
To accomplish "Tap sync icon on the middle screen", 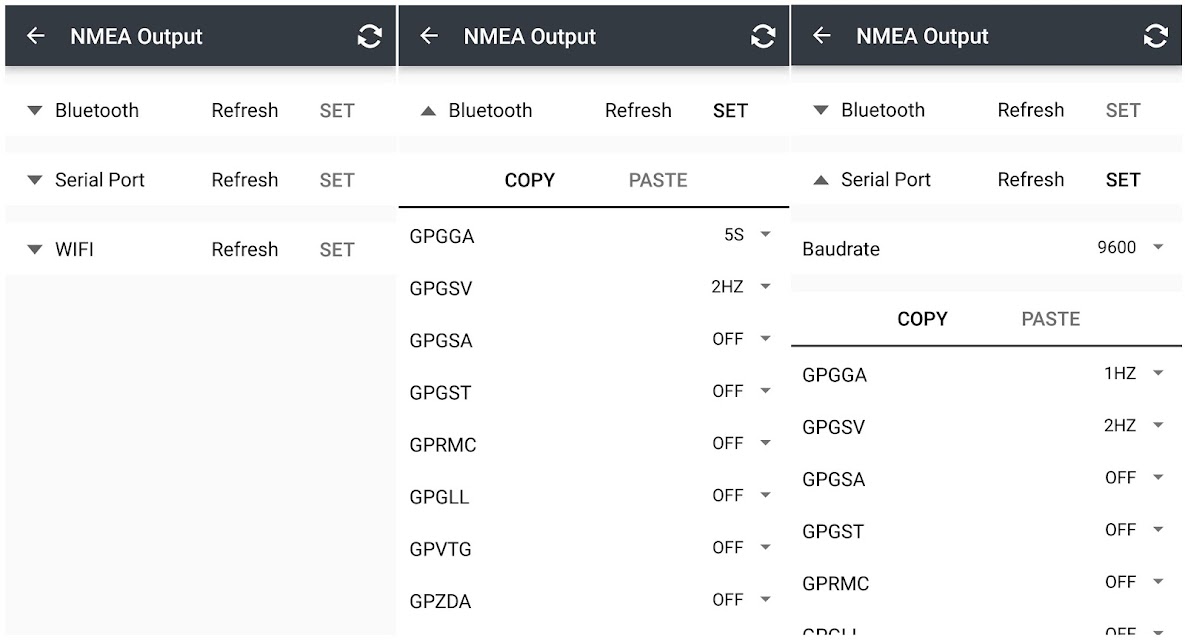I will coord(763,37).
